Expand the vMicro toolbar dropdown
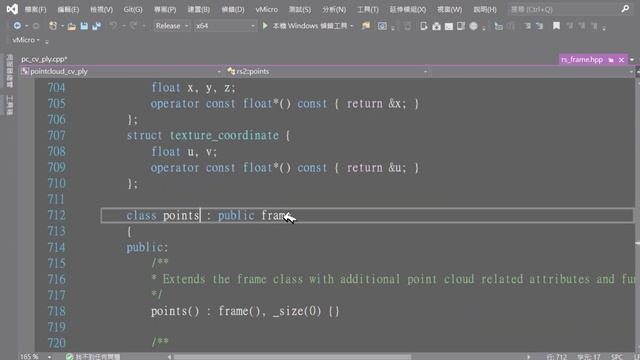This screenshot has width=640, height=360. 38,40
